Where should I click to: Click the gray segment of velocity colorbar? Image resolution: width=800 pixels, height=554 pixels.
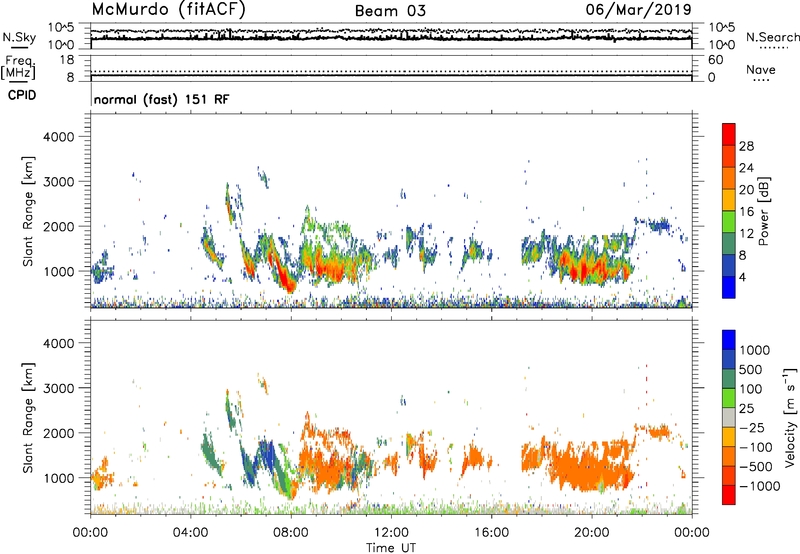point(729,417)
